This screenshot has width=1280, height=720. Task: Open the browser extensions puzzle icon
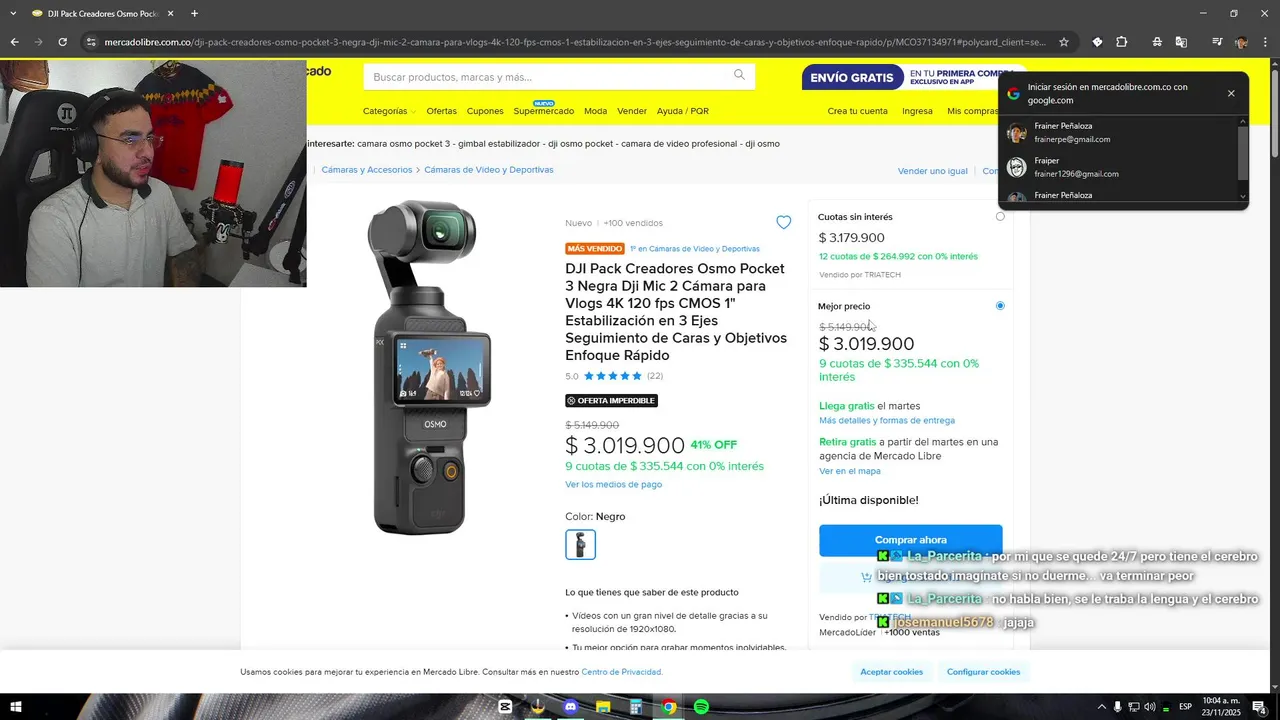[1122, 42]
